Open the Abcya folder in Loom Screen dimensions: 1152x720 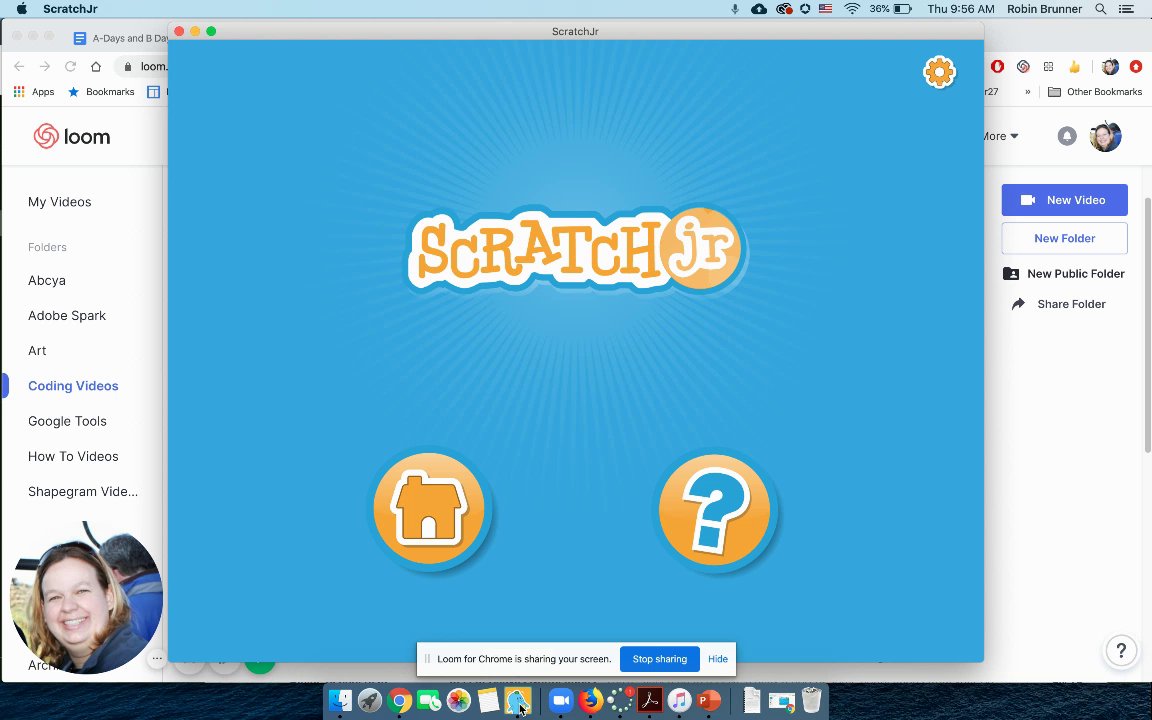[x=47, y=281]
